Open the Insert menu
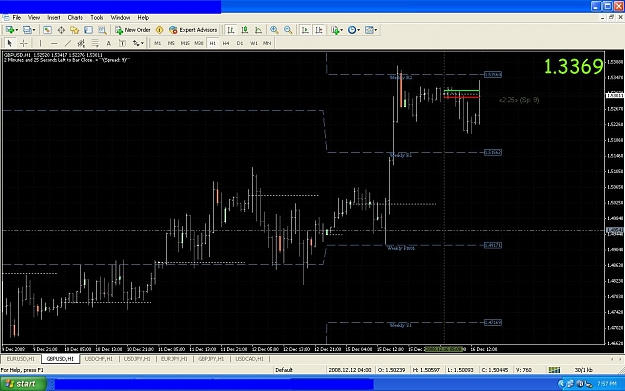This screenshot has width=625, height=391. tap(54, 18)
